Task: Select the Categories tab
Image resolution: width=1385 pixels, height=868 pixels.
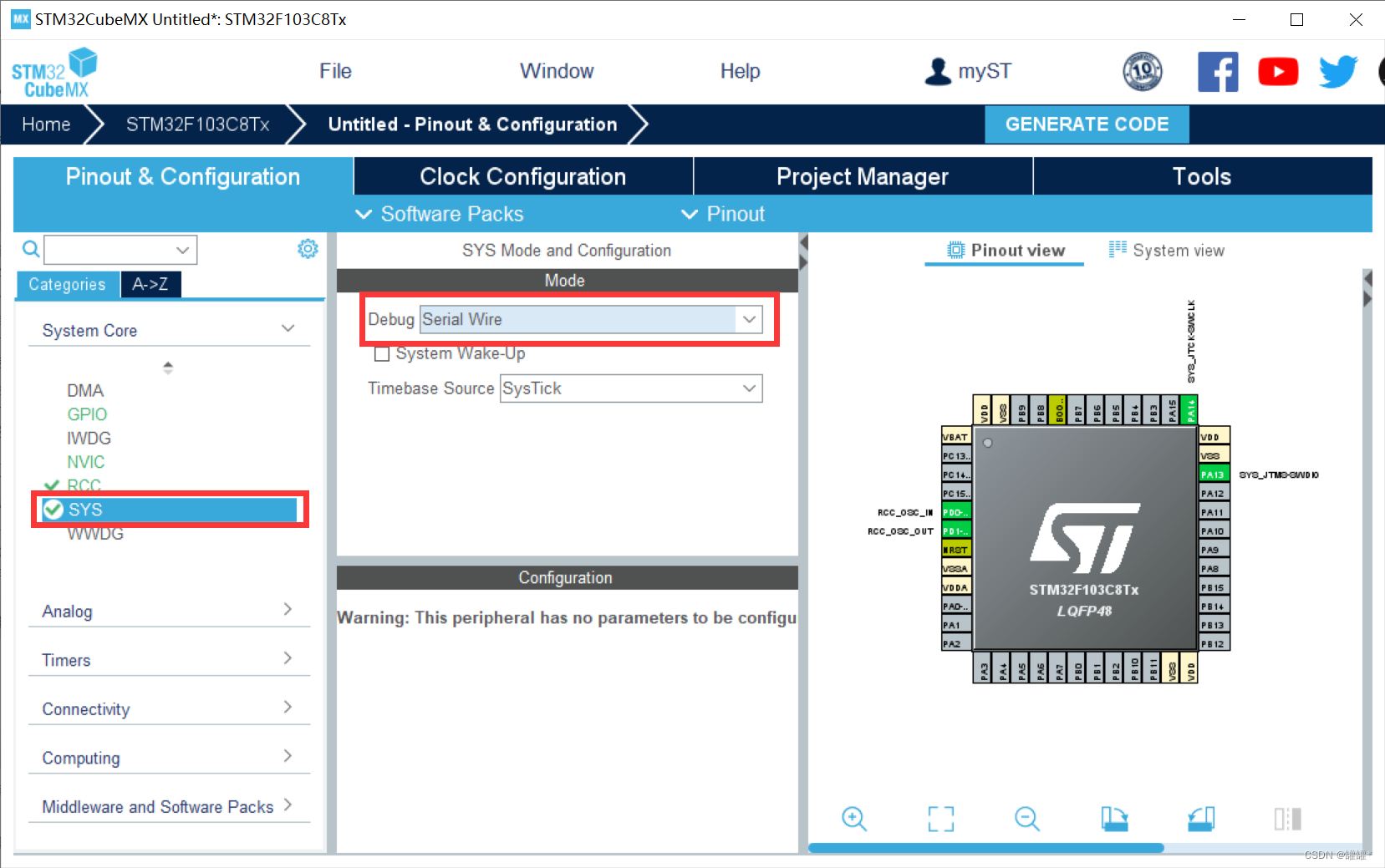Action: coord(67,284)
